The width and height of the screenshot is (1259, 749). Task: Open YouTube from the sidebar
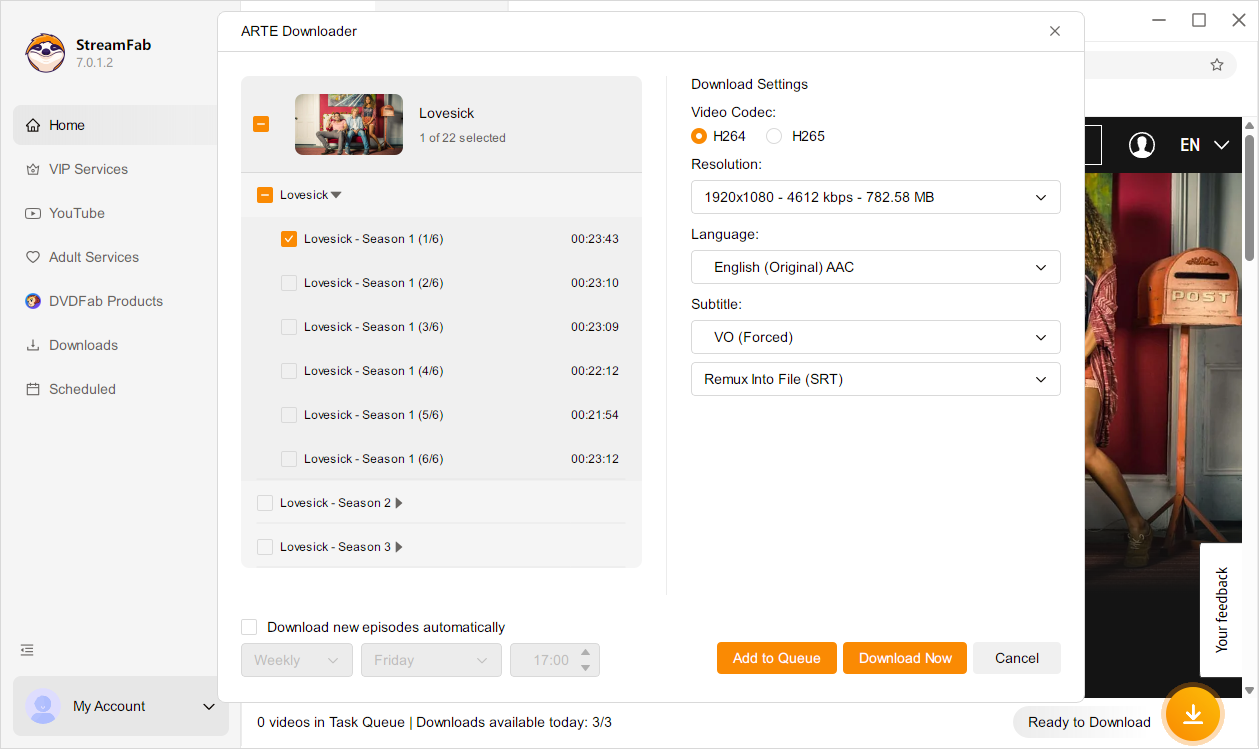(76, 213)
